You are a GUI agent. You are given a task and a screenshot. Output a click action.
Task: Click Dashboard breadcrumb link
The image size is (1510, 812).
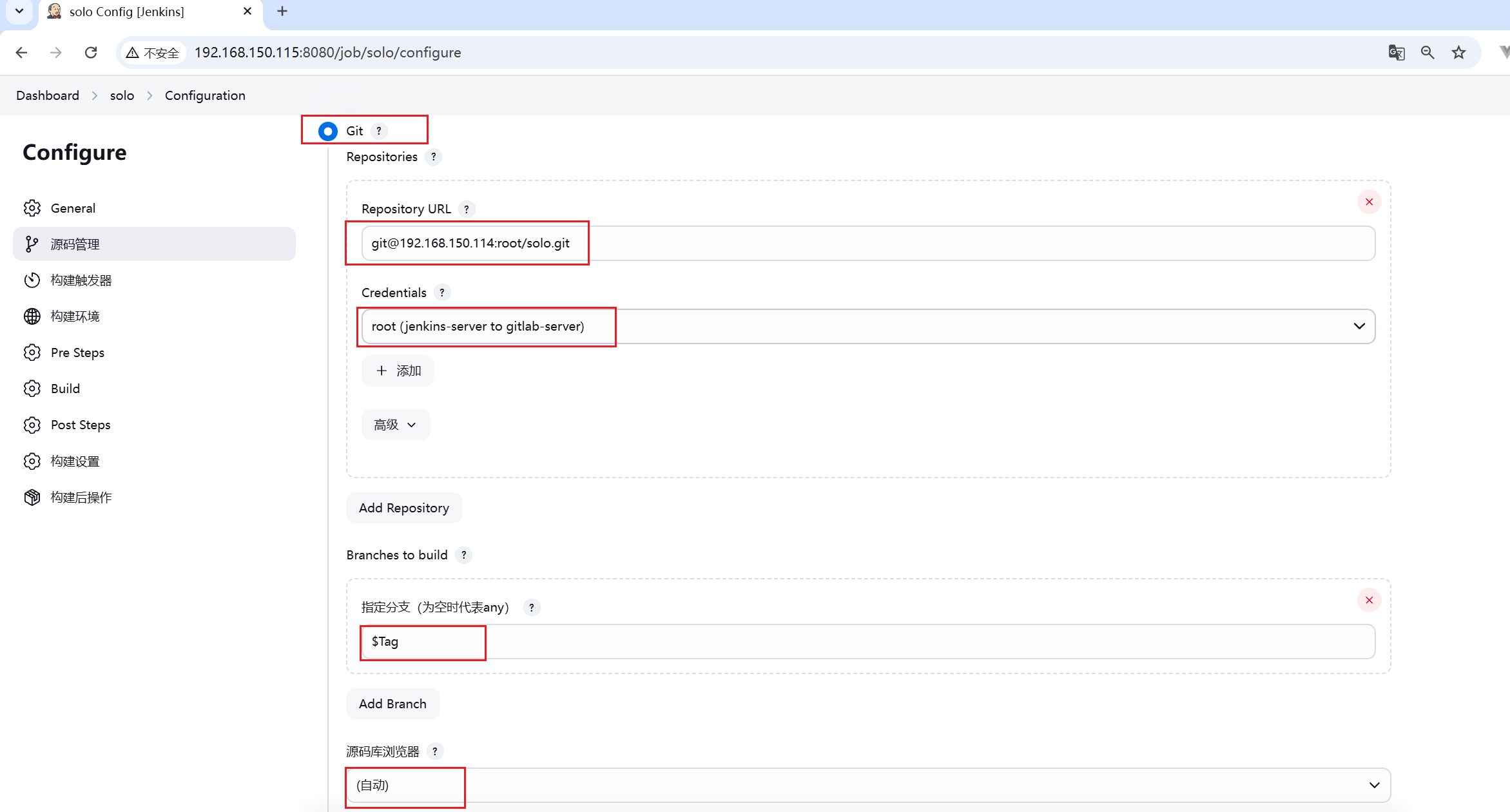point(48,95)
